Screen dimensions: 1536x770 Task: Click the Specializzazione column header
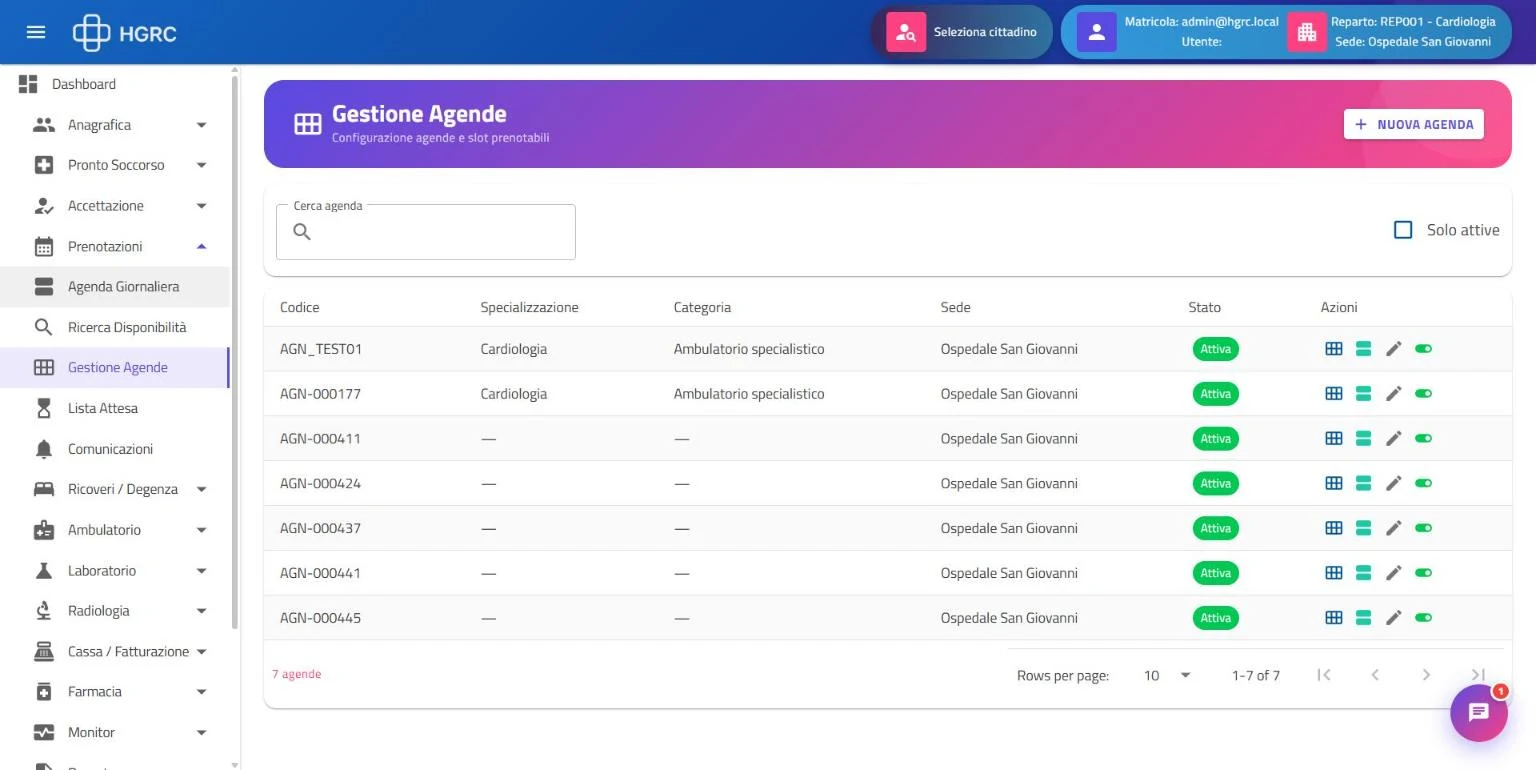point(529,307)
